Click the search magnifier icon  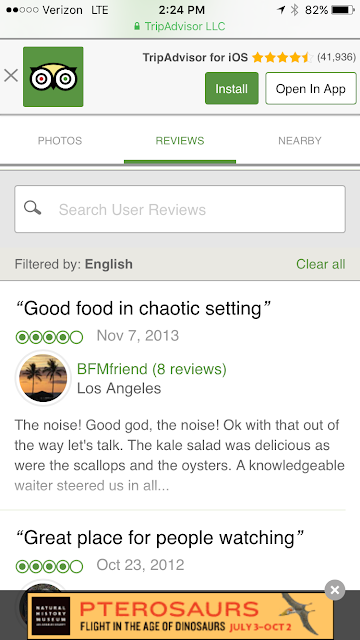click(33, 208)
